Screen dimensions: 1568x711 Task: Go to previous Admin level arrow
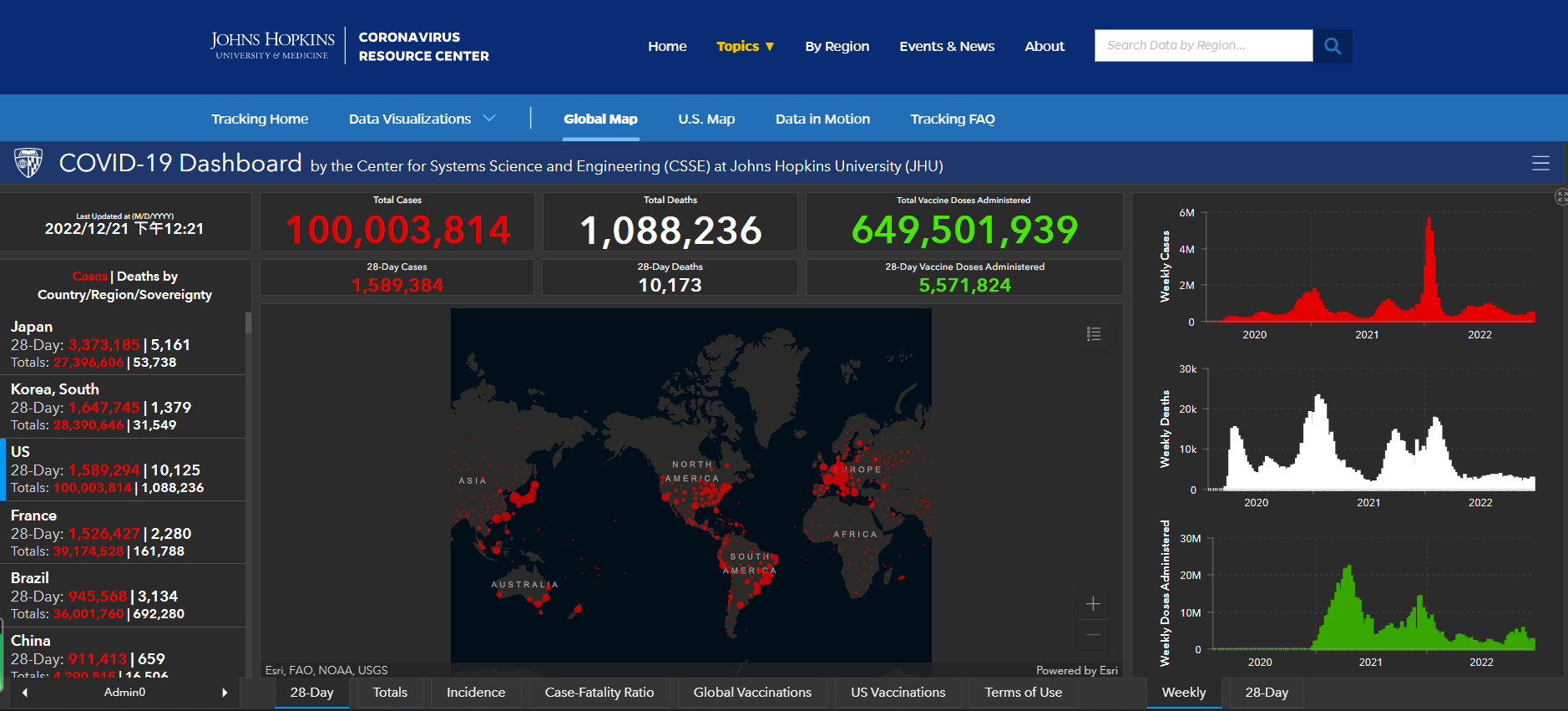(25, 693)
